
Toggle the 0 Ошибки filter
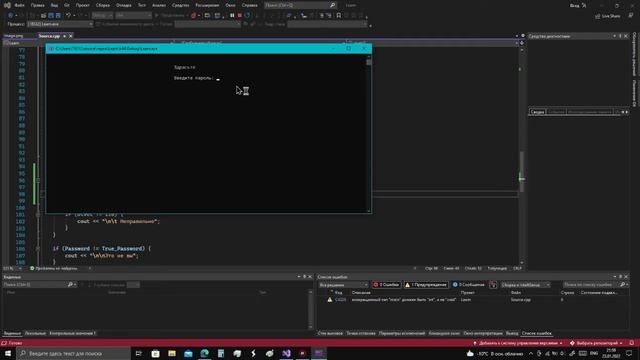click(x=386, y=284)
